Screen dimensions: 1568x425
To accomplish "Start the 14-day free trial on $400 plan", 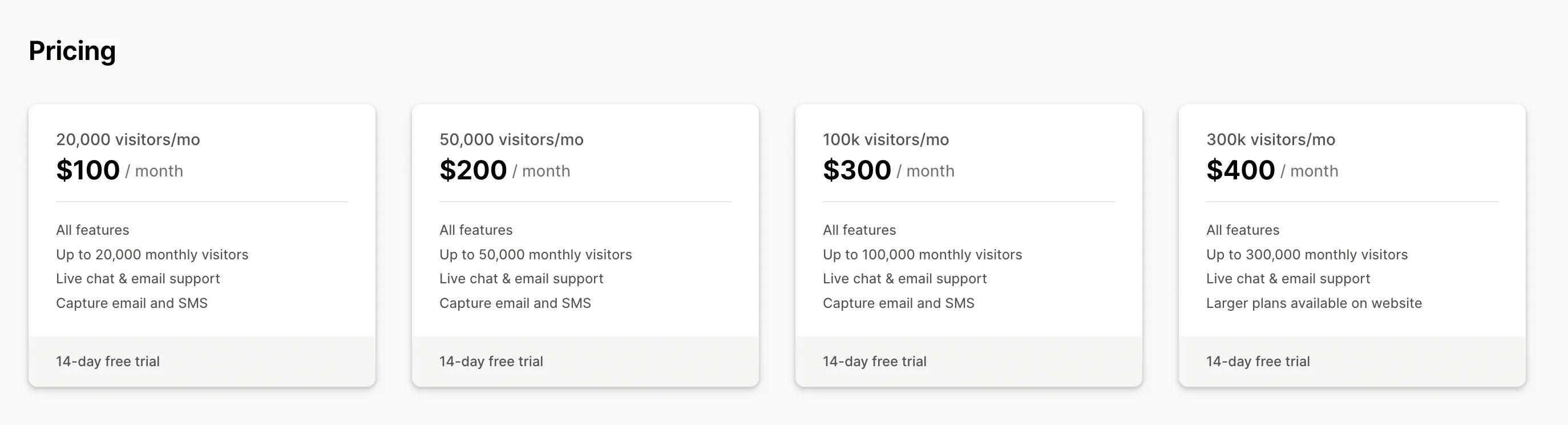I will (1258, 361).
